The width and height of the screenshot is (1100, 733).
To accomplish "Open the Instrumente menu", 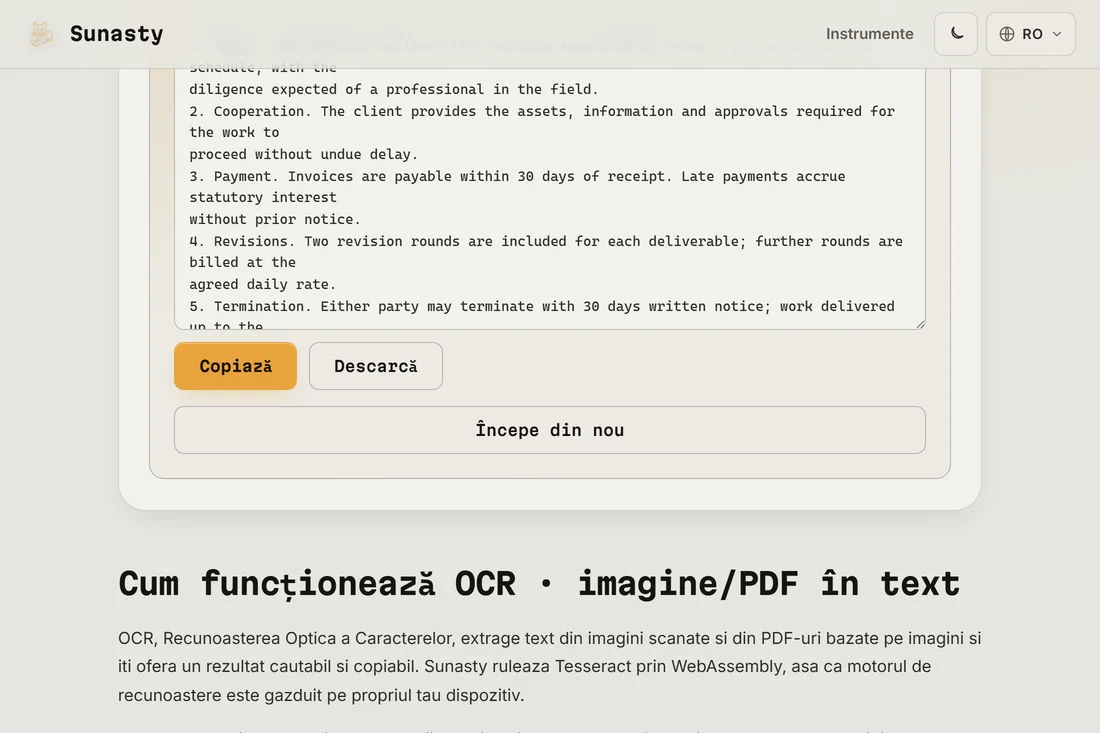I will click(869, 34).
